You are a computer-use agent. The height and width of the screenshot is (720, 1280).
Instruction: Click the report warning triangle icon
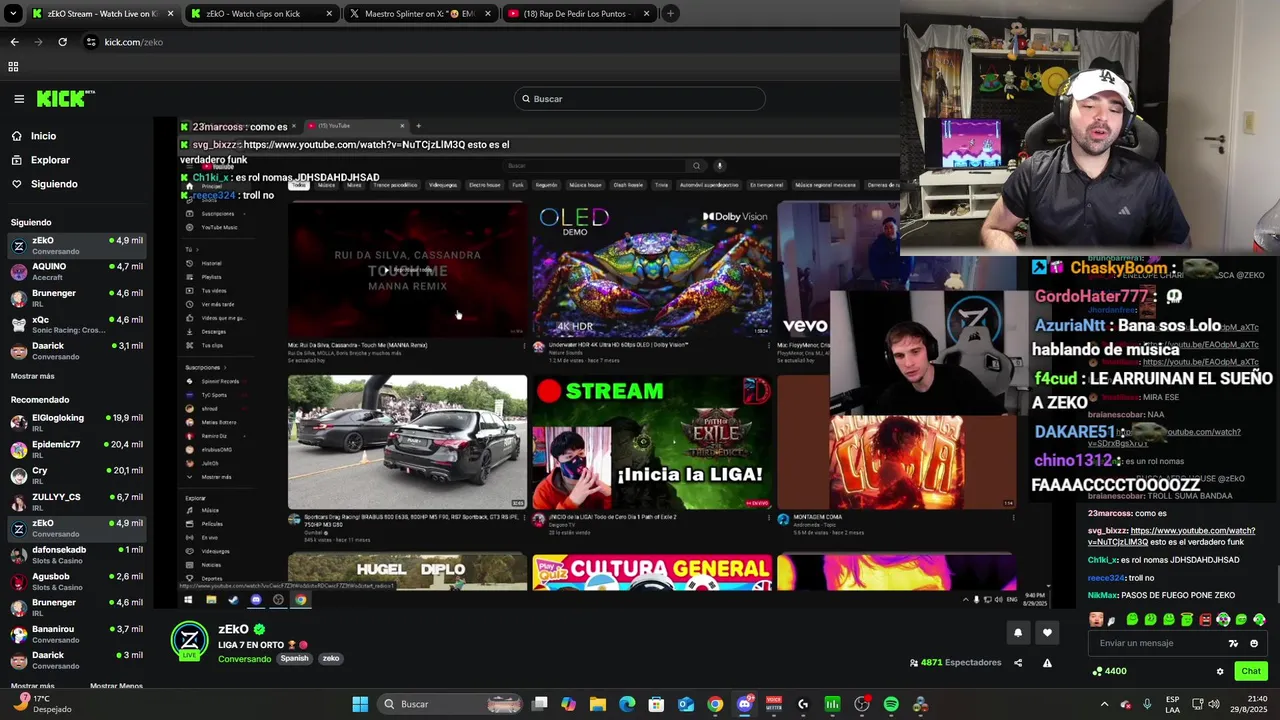pyautogui.click(x=1047, y=663)
